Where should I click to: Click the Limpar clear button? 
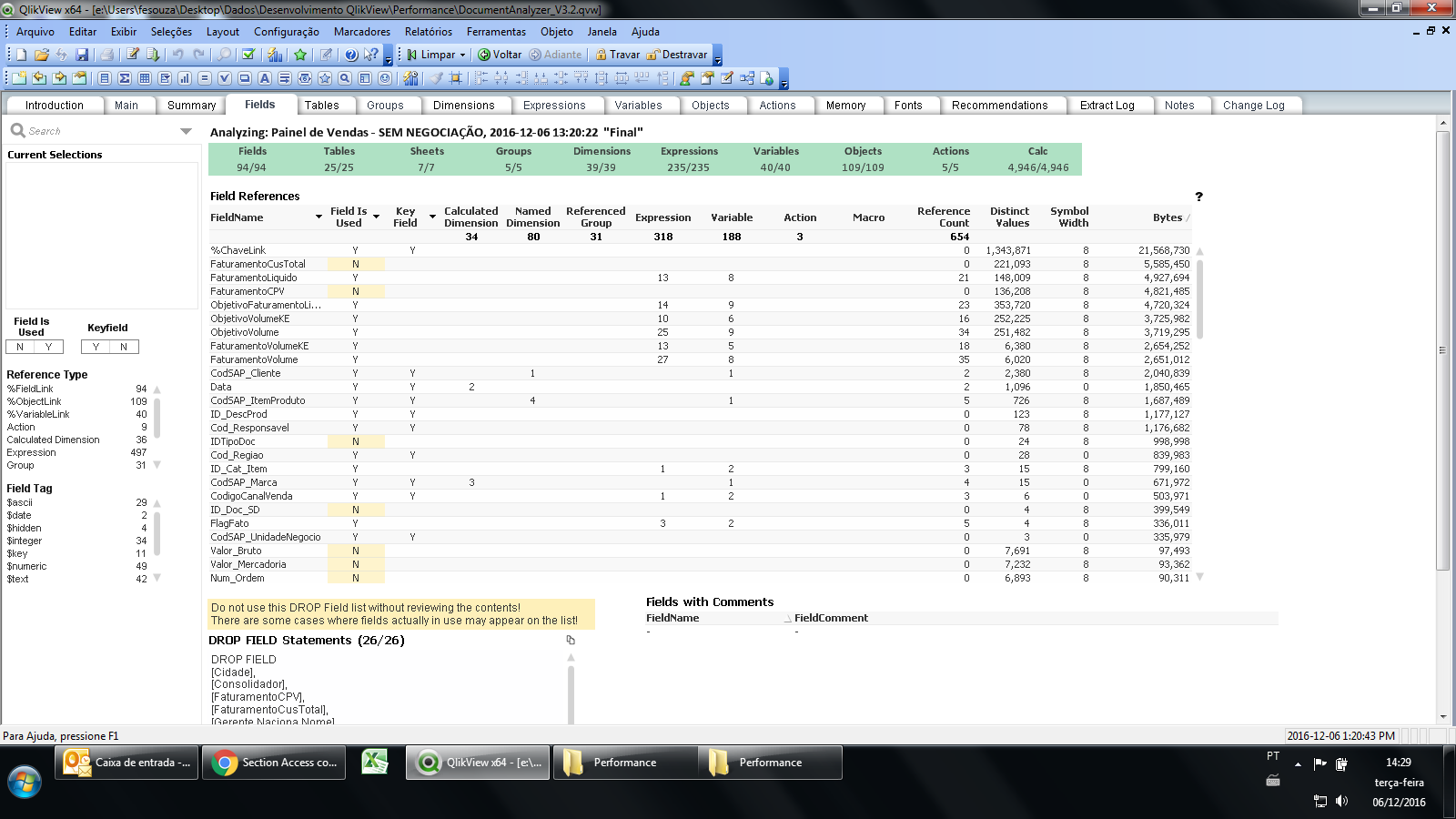(x=430, y=55)
